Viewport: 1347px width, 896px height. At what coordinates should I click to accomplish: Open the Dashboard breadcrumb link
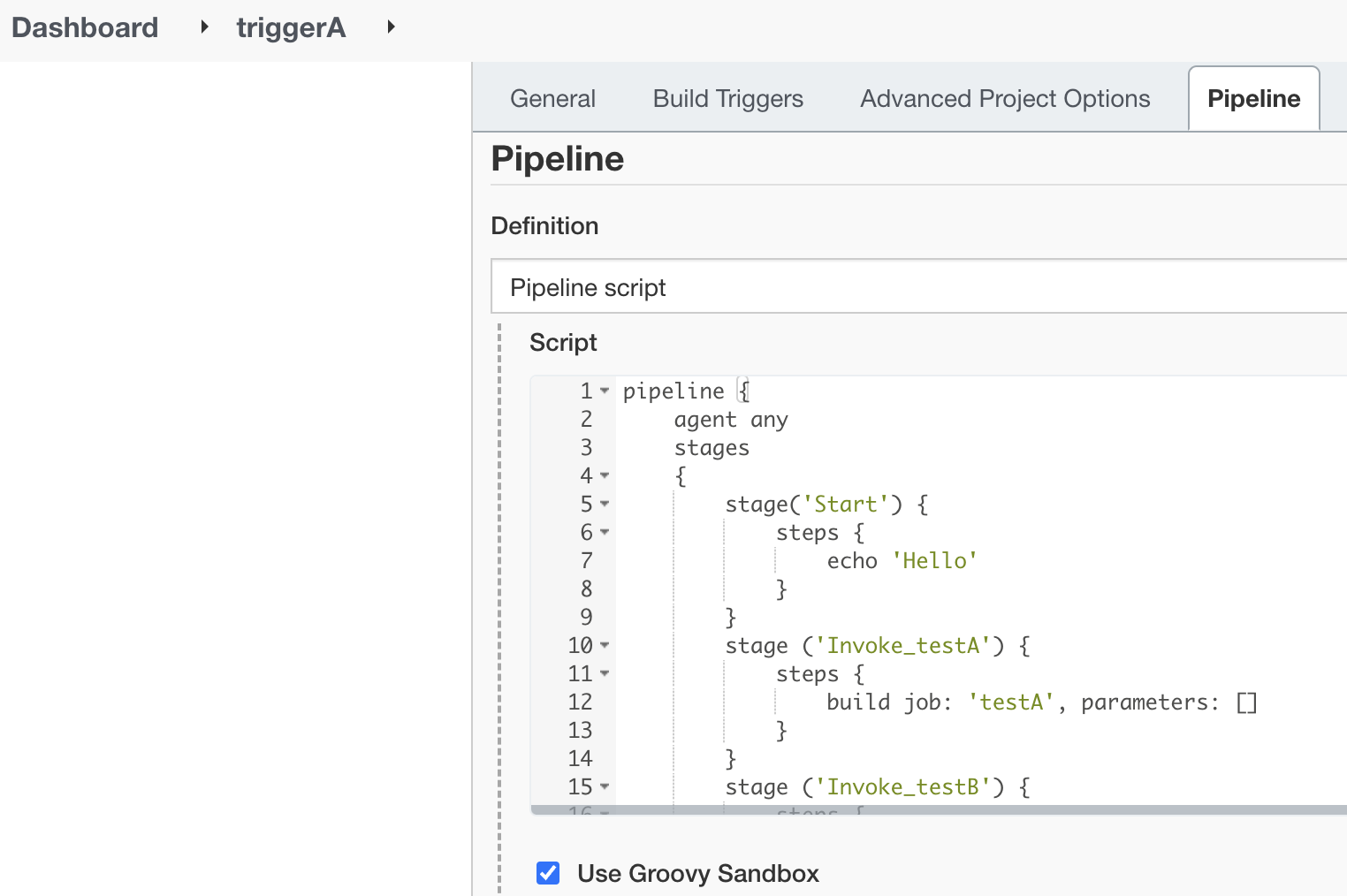pyautogui.click(x=85, y=27)
